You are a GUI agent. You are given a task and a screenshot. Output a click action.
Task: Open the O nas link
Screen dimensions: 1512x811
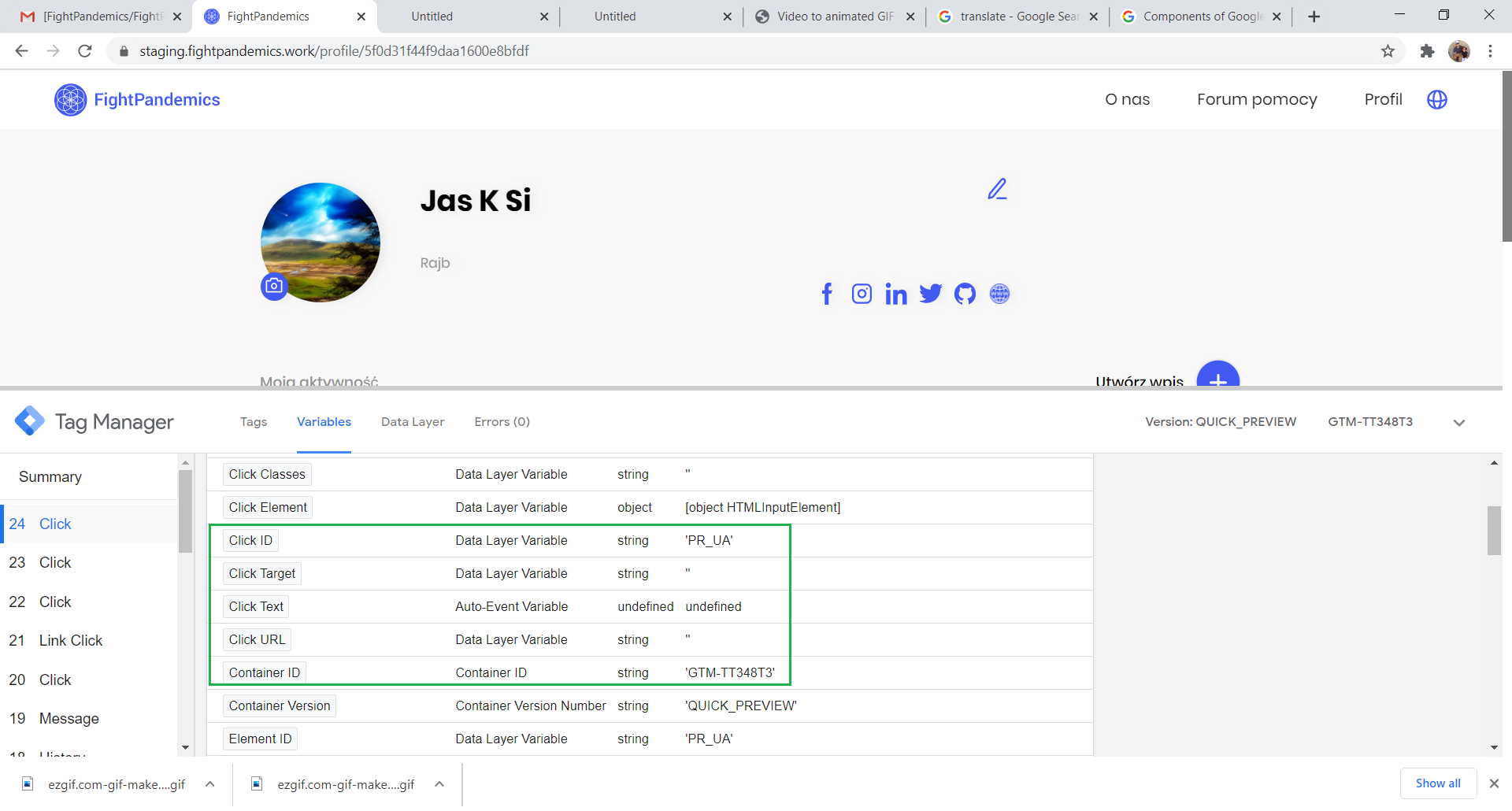click(x=1127, y=99)
